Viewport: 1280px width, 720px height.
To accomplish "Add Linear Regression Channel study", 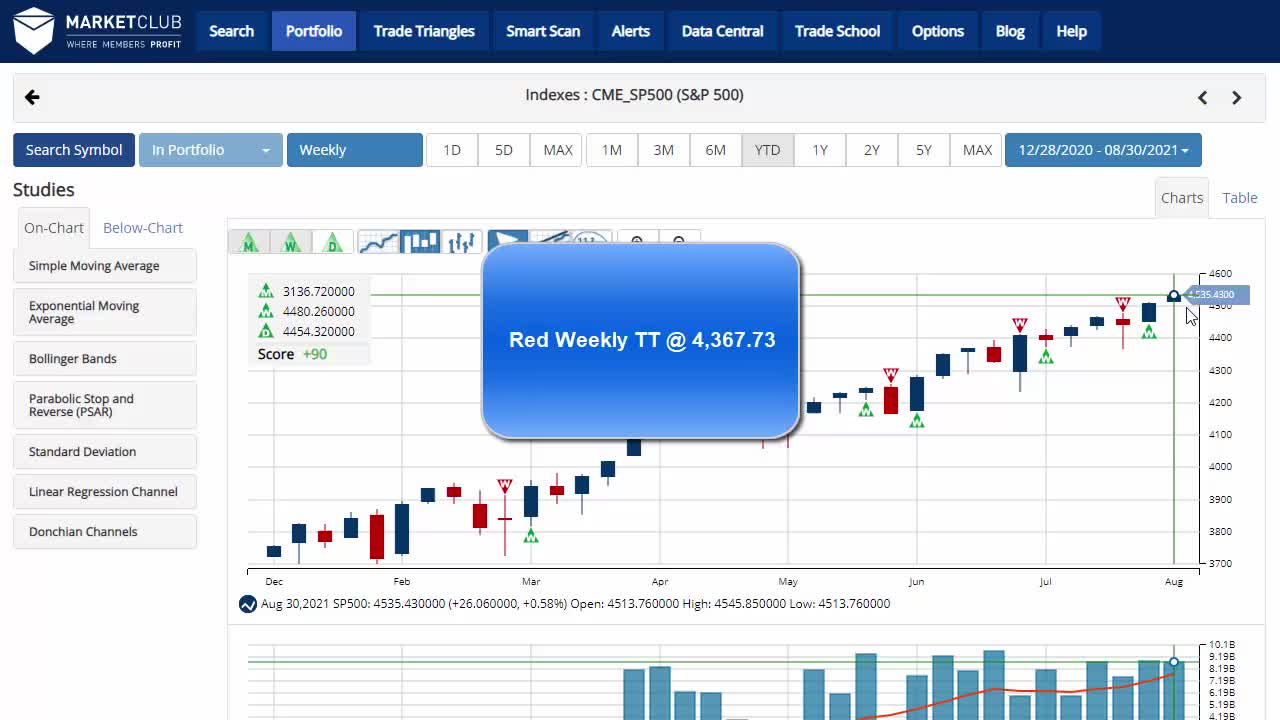I will [105, 492].
